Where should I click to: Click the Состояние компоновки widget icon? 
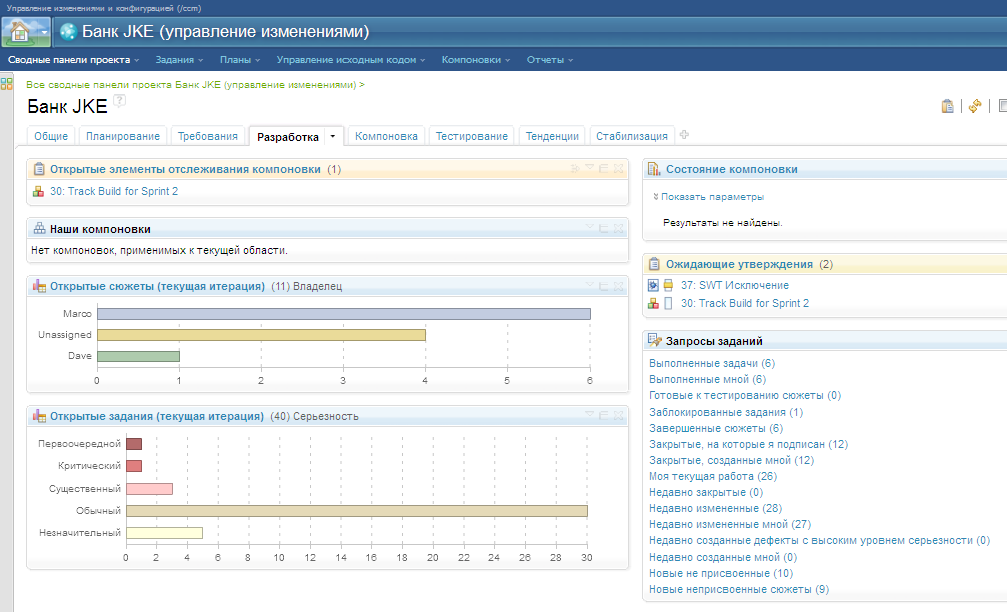(654, 169)
